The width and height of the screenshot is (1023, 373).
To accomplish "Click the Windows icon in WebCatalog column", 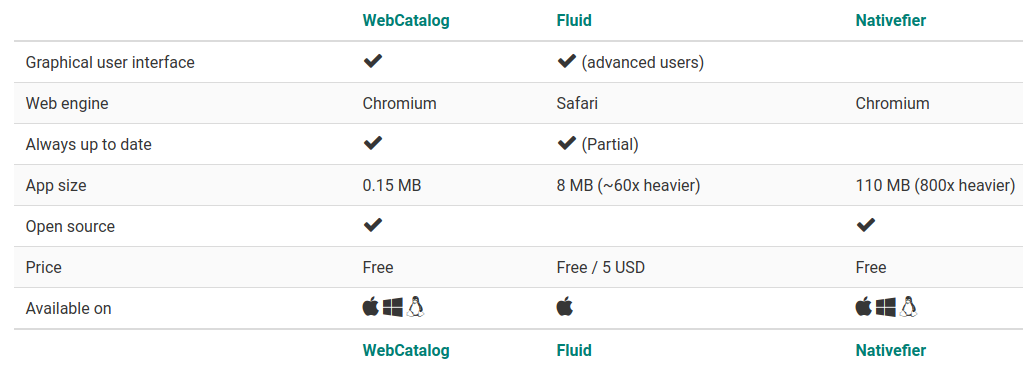I will pyautogui.click(x=393, y=307).
